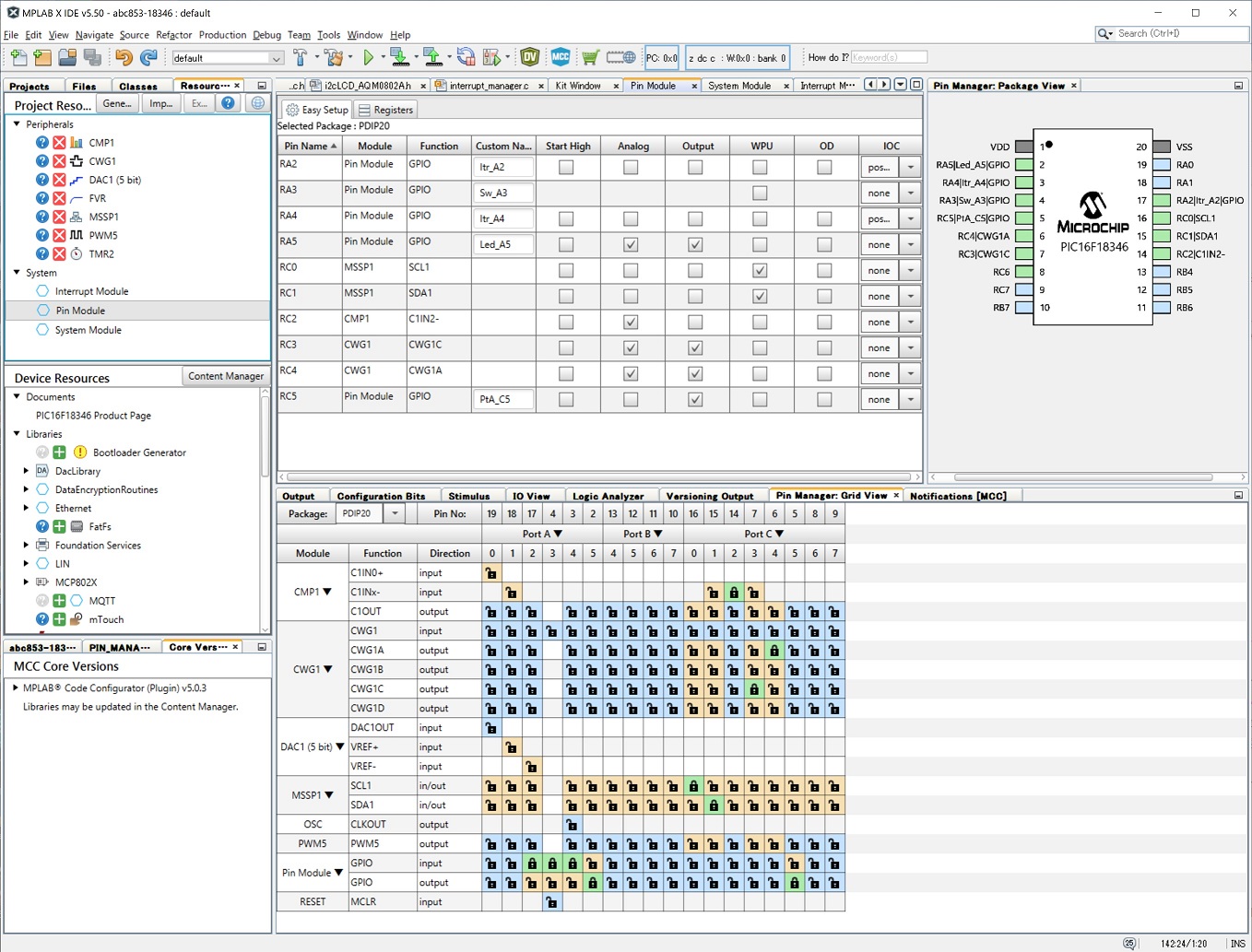Click the How do I keyword search field
The height and width of the screenshot is (952, 1252).
(x=889, y=57)
